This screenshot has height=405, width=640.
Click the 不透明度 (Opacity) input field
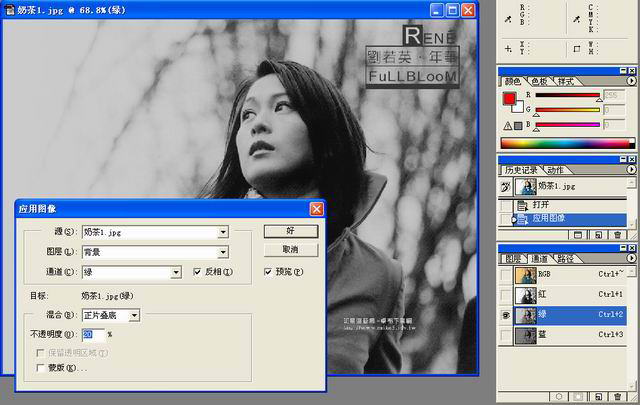point(93,334)
